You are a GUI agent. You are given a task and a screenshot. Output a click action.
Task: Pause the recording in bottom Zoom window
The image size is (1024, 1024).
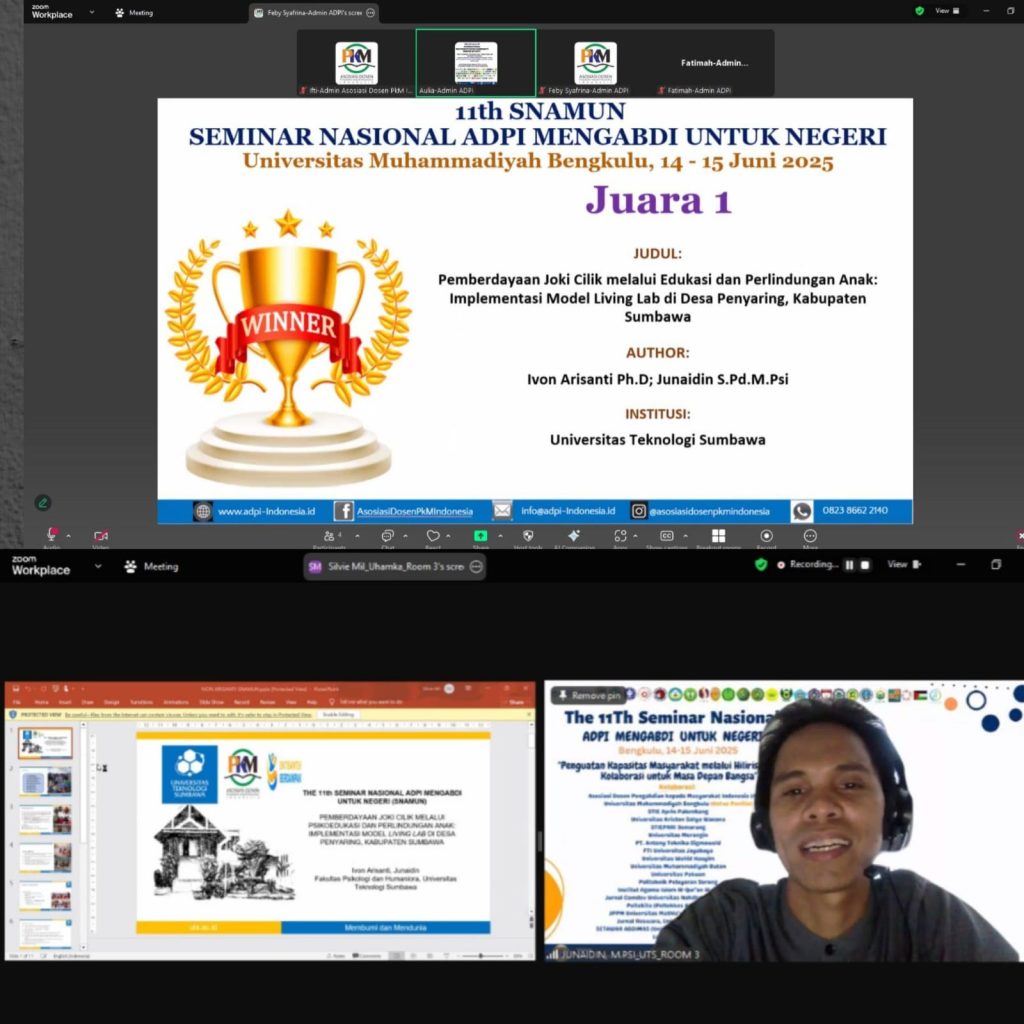pyautogui.click(x=849, y=565)
